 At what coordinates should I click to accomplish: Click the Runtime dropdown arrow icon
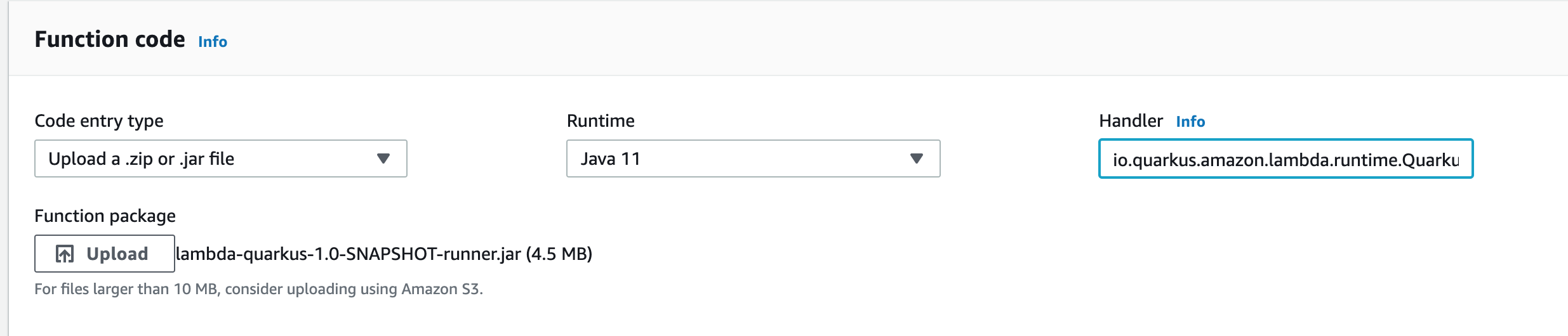click(x=916, y=158)
